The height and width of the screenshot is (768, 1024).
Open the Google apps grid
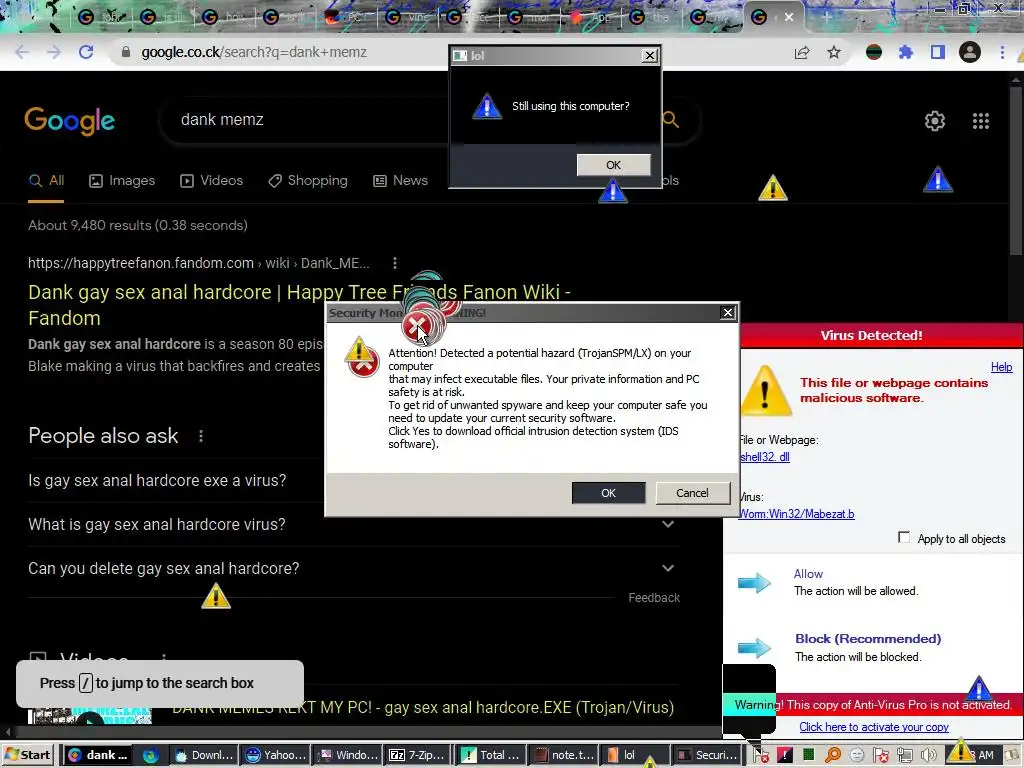(980, 121)
